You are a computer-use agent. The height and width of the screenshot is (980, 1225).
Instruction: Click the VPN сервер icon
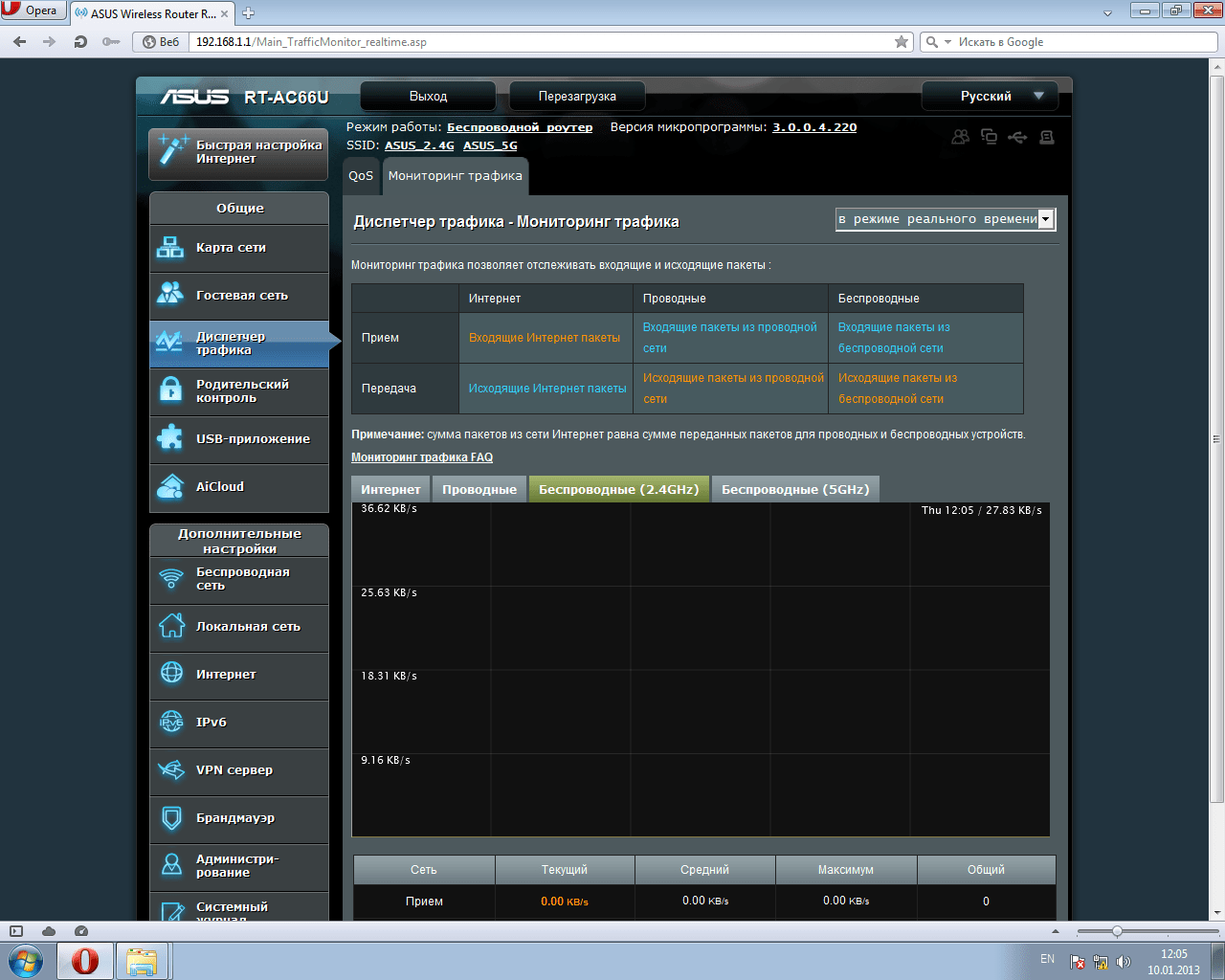click(x=171, y=769)
